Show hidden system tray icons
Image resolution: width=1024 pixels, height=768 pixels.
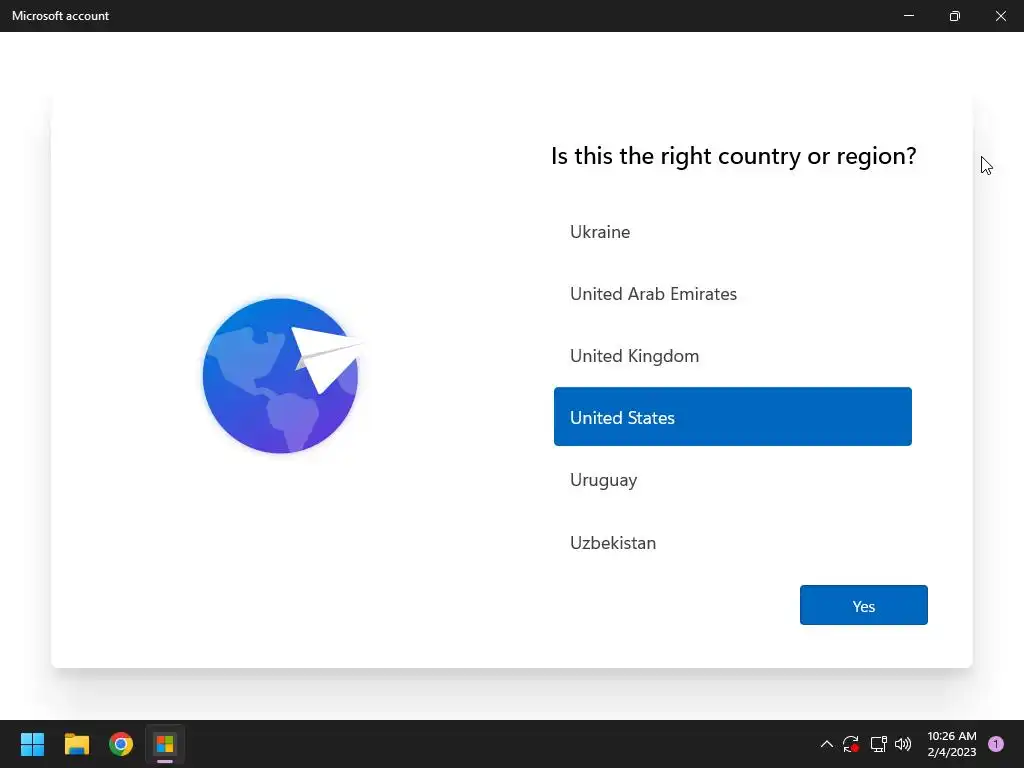point(827,744)
